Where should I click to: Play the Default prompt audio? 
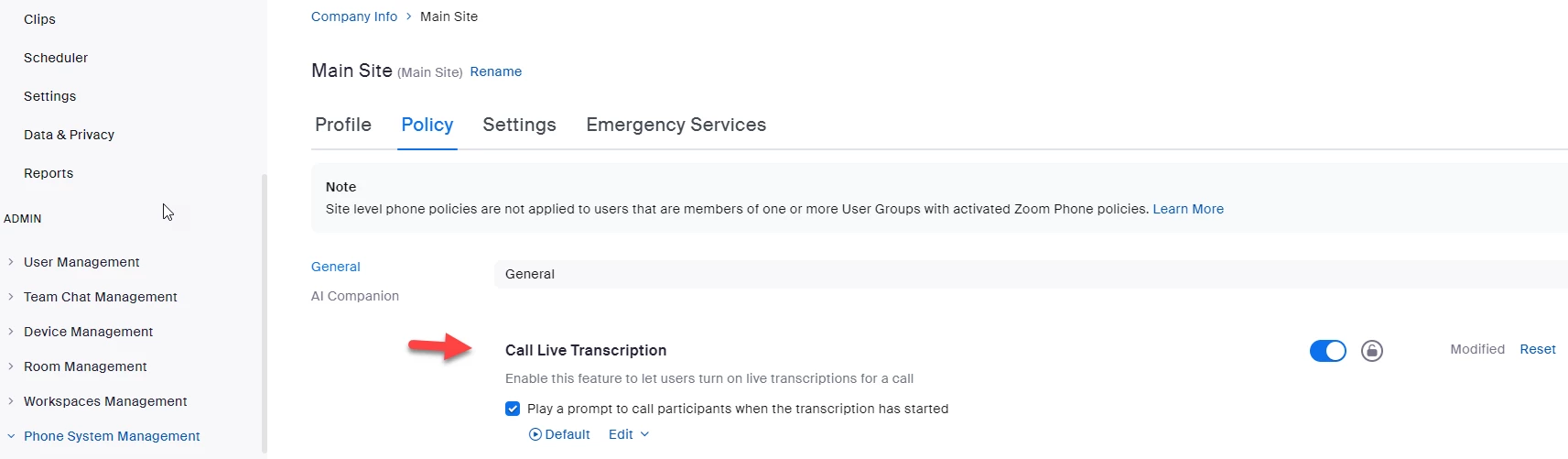(x=535, y=434)
